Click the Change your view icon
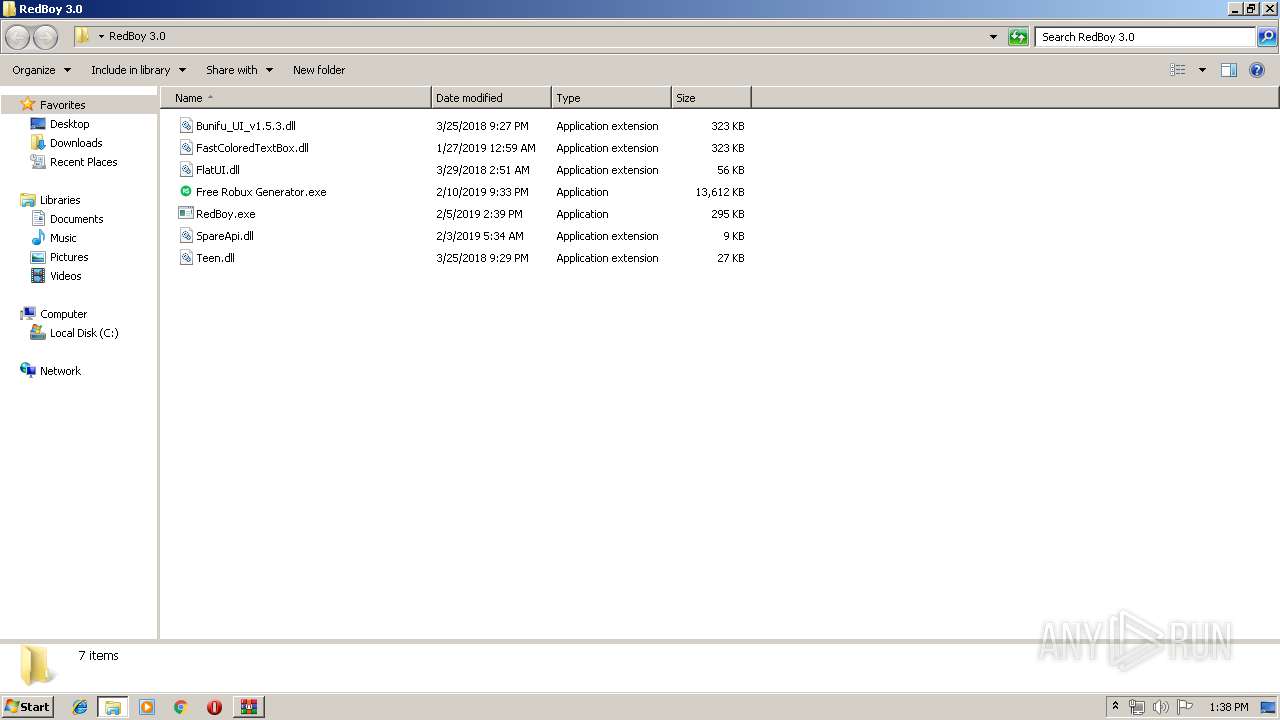Viewport: 1280px width, 720px height. 1178,70
